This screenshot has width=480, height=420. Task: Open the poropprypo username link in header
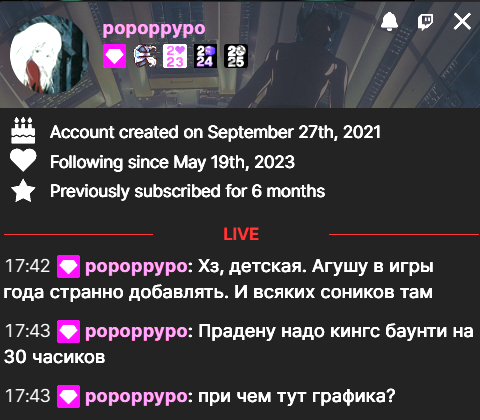click(x=154, y=29)
